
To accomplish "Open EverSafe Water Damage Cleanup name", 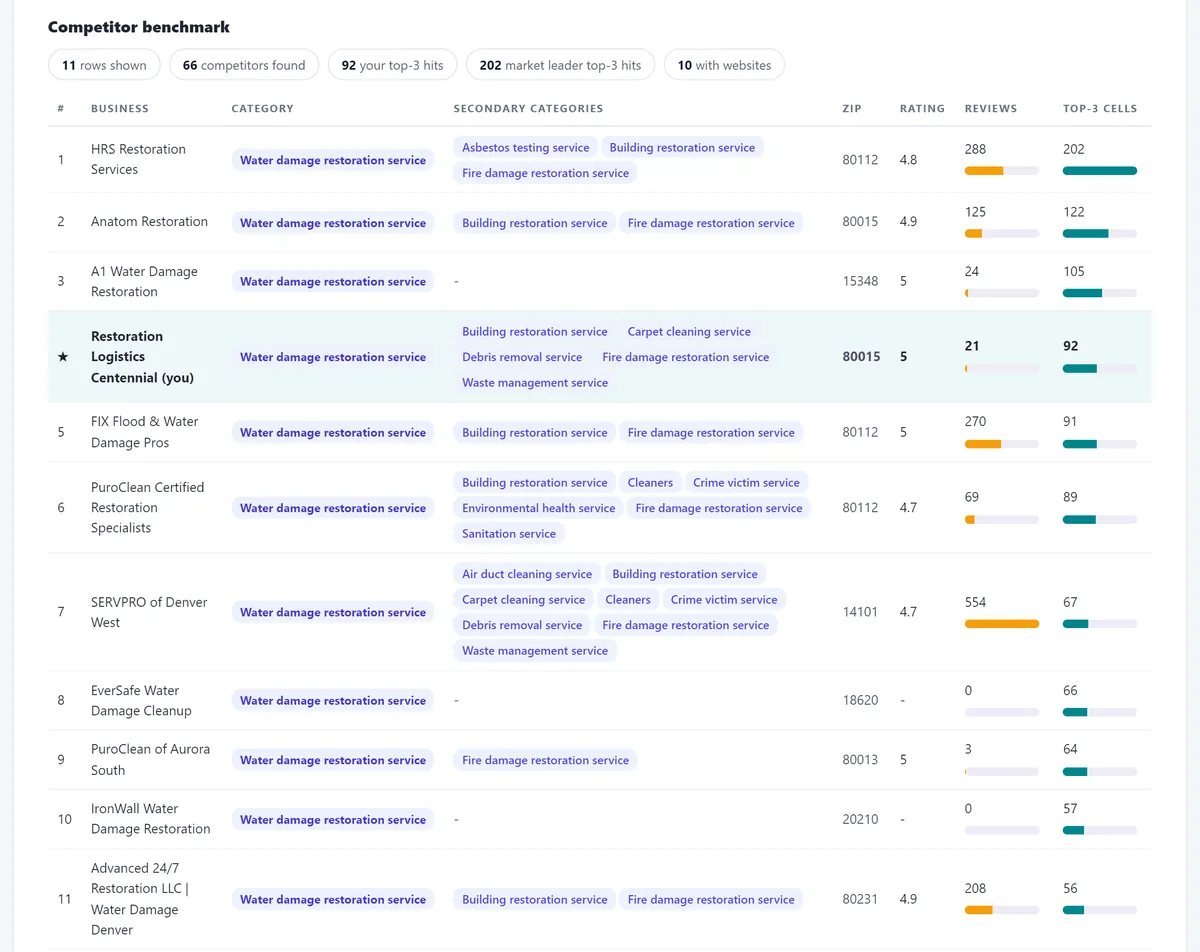I will click(x=141, y=700).
